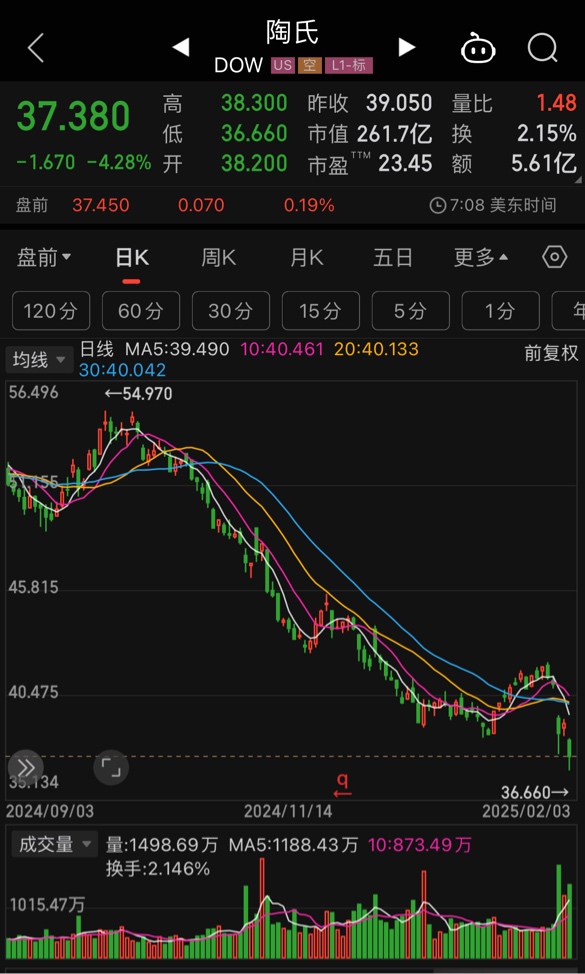This screenshot has width=585, height=974.
Task: Expand the 更多 periods menu
Action: [x=481, y=257]
